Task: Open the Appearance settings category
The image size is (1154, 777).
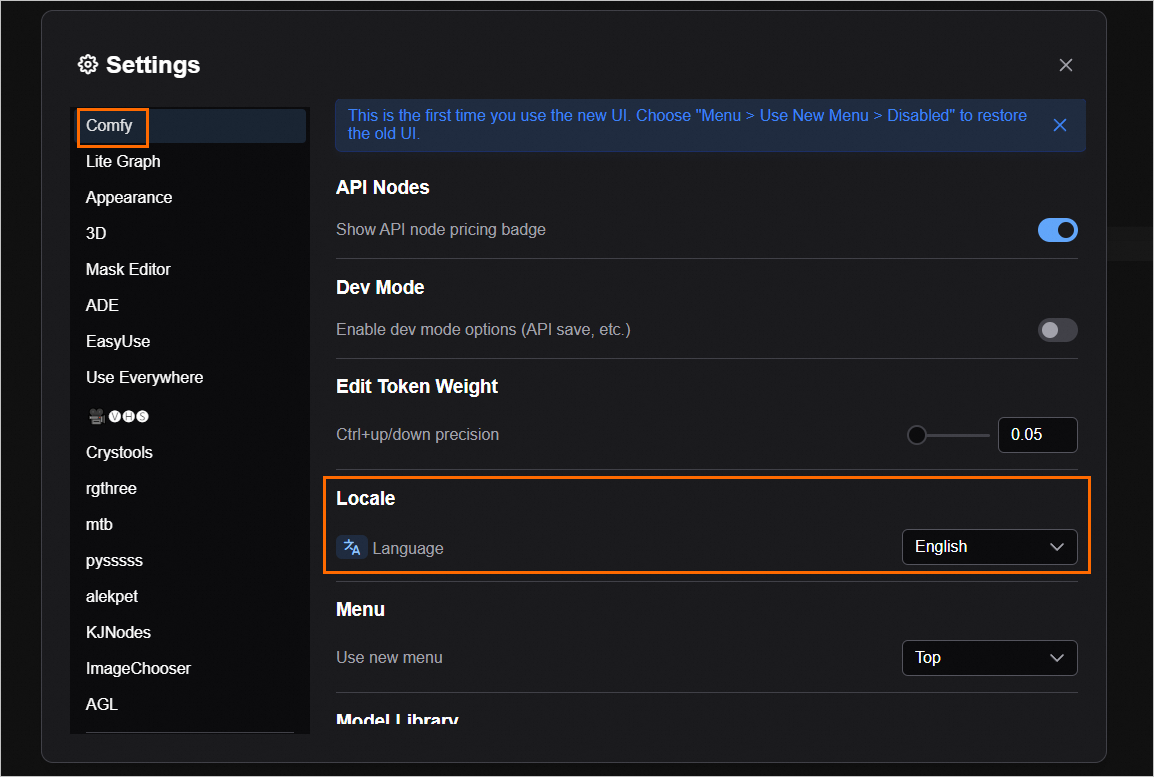Action: click(191, 197)
